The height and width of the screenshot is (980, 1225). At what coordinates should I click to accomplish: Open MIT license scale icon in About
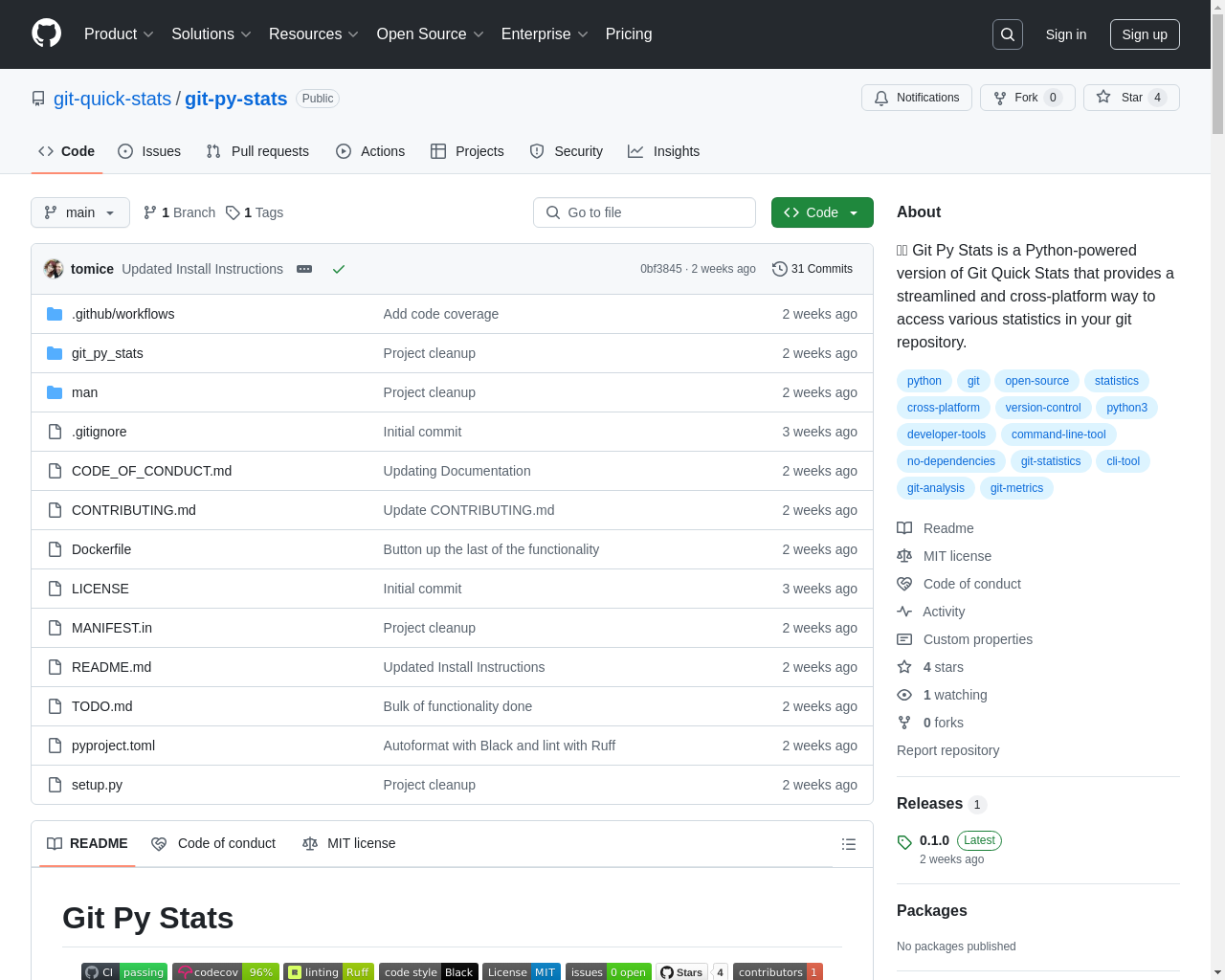point(904,556)
